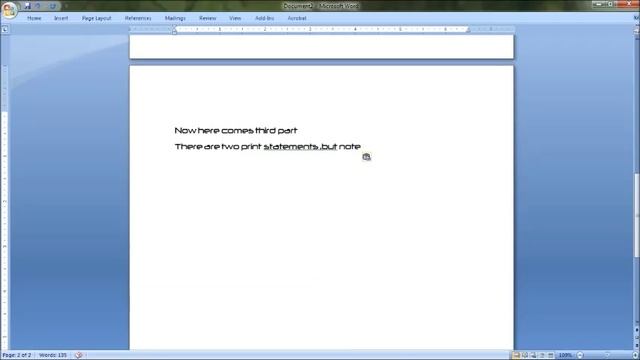Image resolution: width=640 pixels, height=360 pixels.
Task: Click the underlined word 'statements' in the document
Action: 291,147
